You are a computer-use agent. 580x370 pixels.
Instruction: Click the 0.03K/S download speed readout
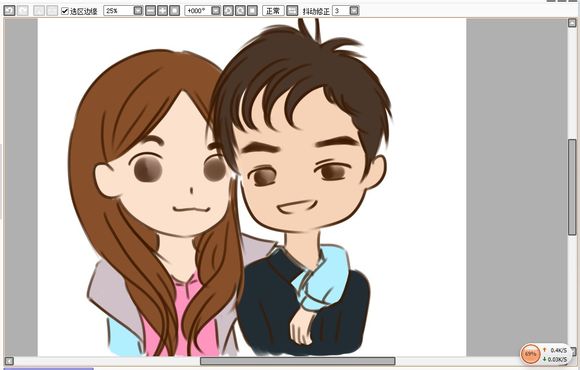tap(557, 359)
